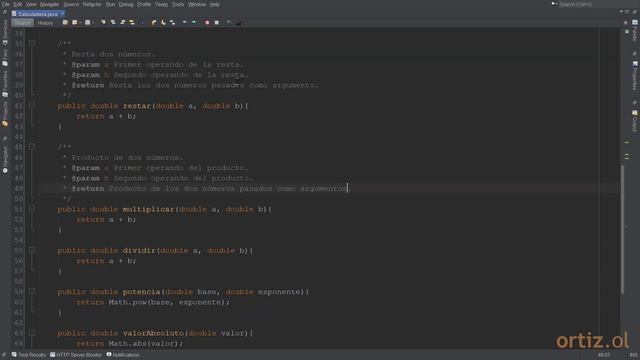Open the Projects side panel

pos(5,114)
